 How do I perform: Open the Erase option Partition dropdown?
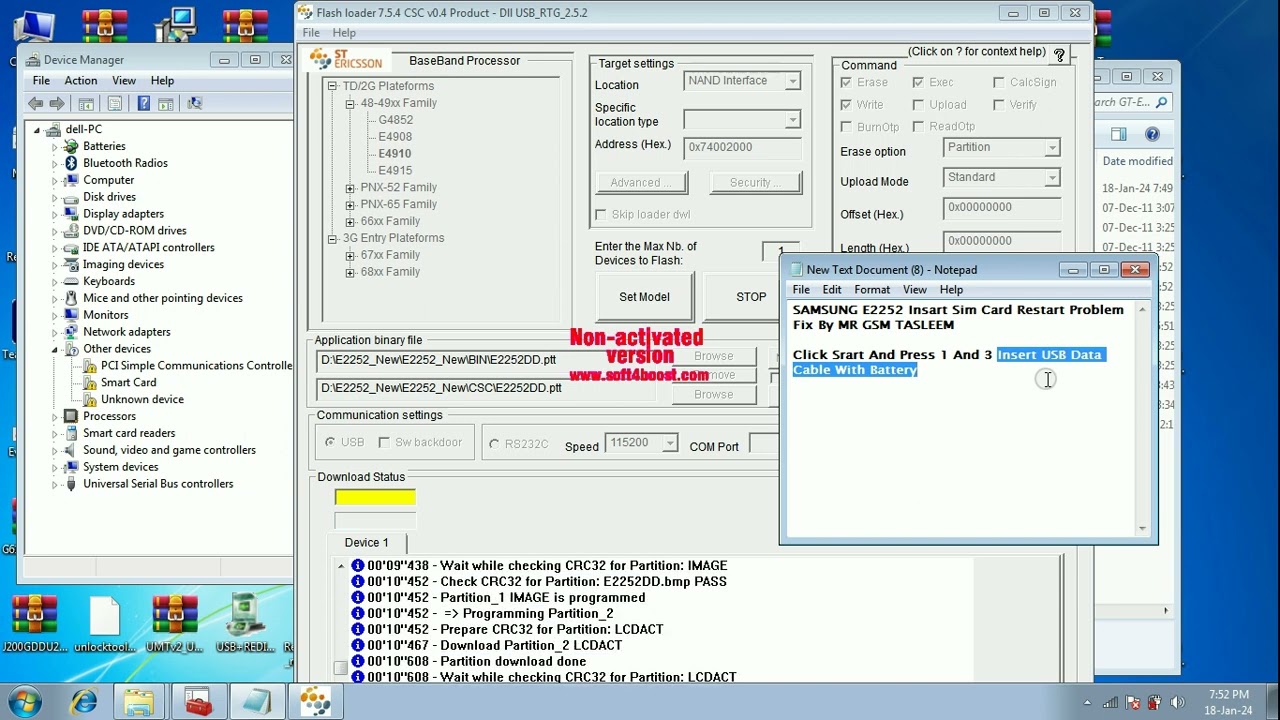click(1051, 147)
